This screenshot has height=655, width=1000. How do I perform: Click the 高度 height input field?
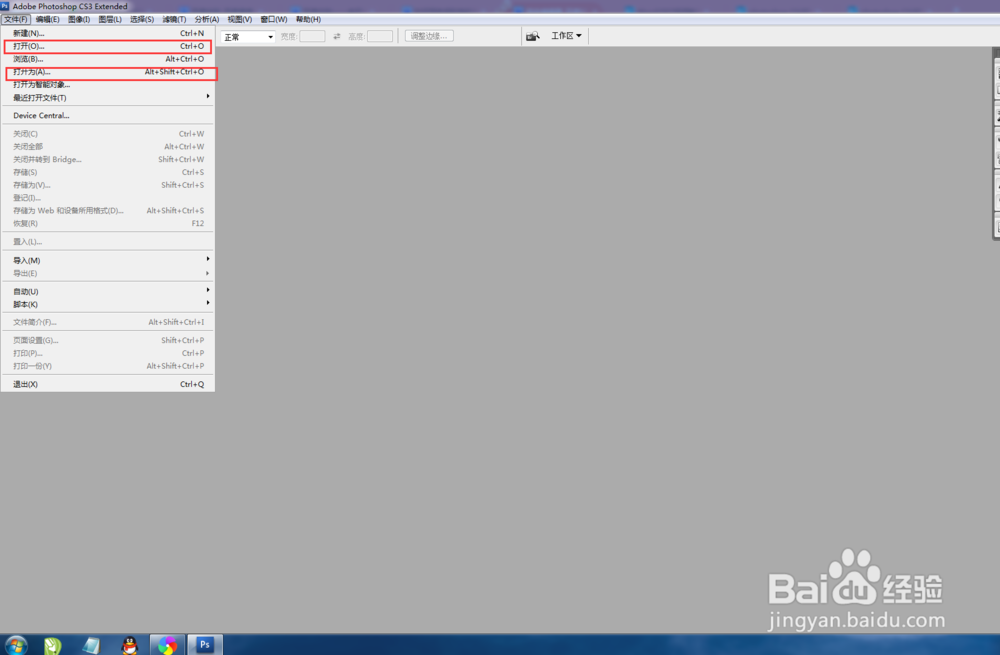coord(380,36)
